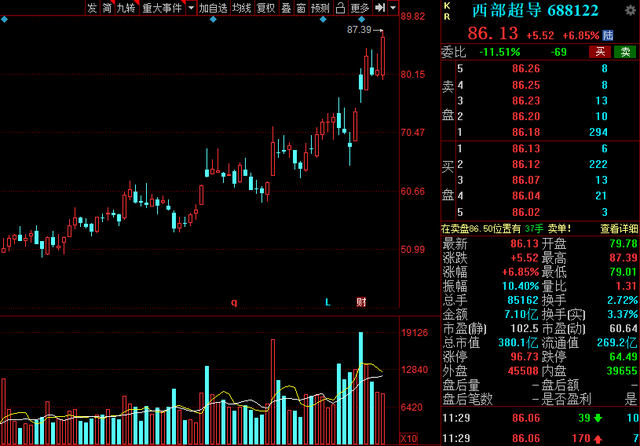Click the red 买 buy button
Viewport: 640px width, 446px height.
tap(600, 52)
